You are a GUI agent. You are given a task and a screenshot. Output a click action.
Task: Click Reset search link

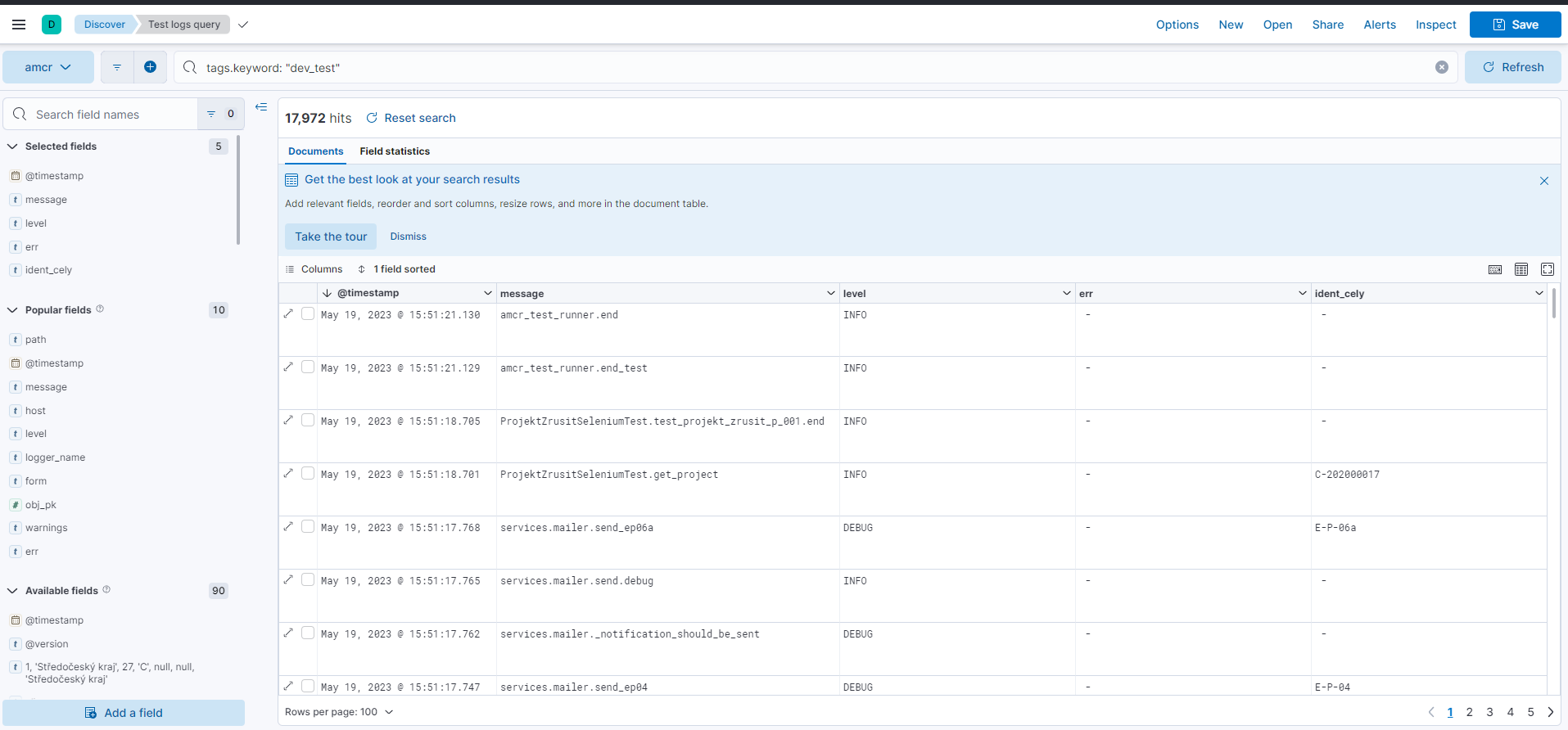click(411, 118)
